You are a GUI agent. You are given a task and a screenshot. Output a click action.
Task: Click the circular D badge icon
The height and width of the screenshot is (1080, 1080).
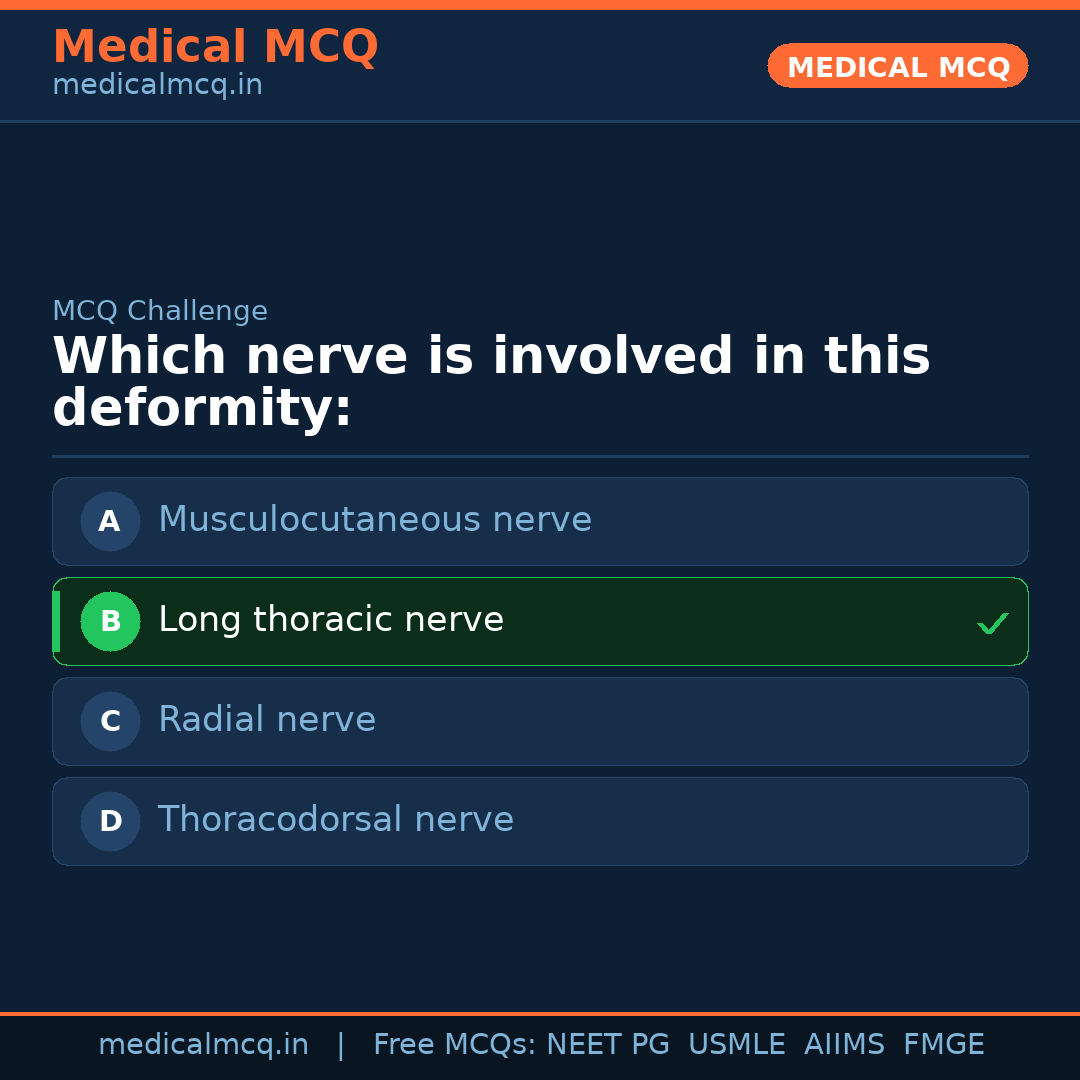coord(110,821)
